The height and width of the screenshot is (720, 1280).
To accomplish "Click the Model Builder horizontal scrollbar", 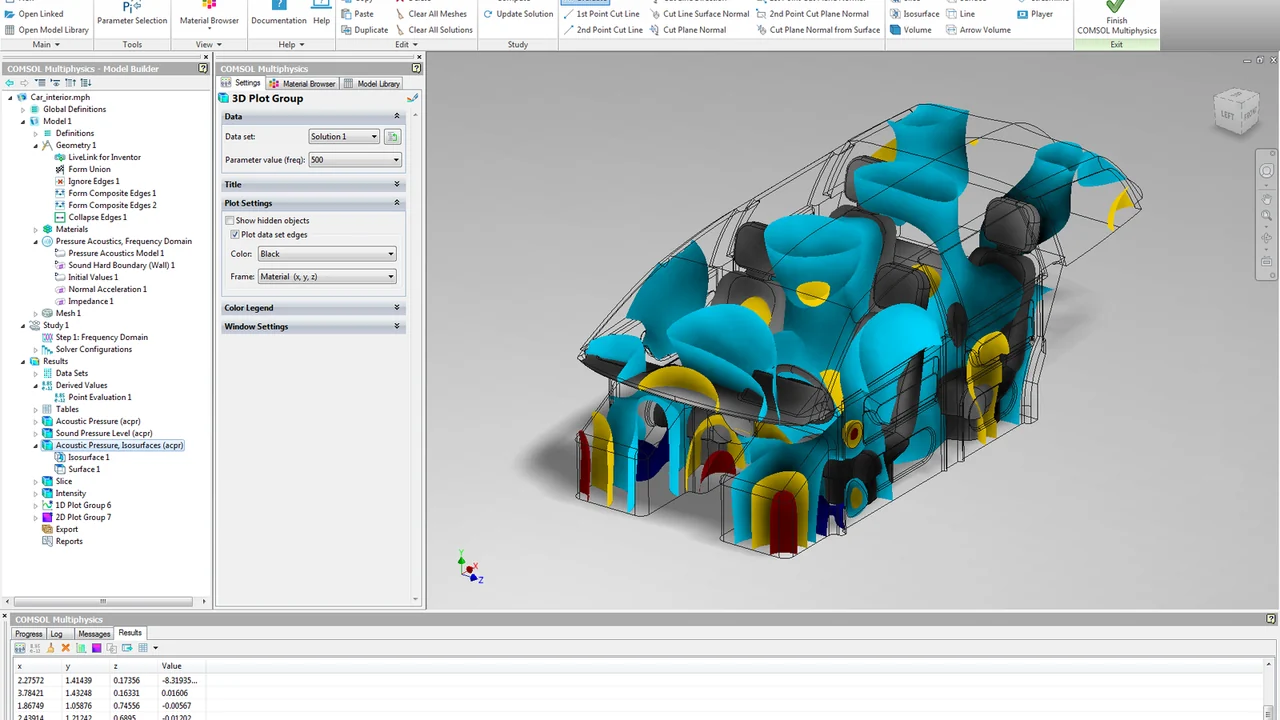I will (105, 601).
